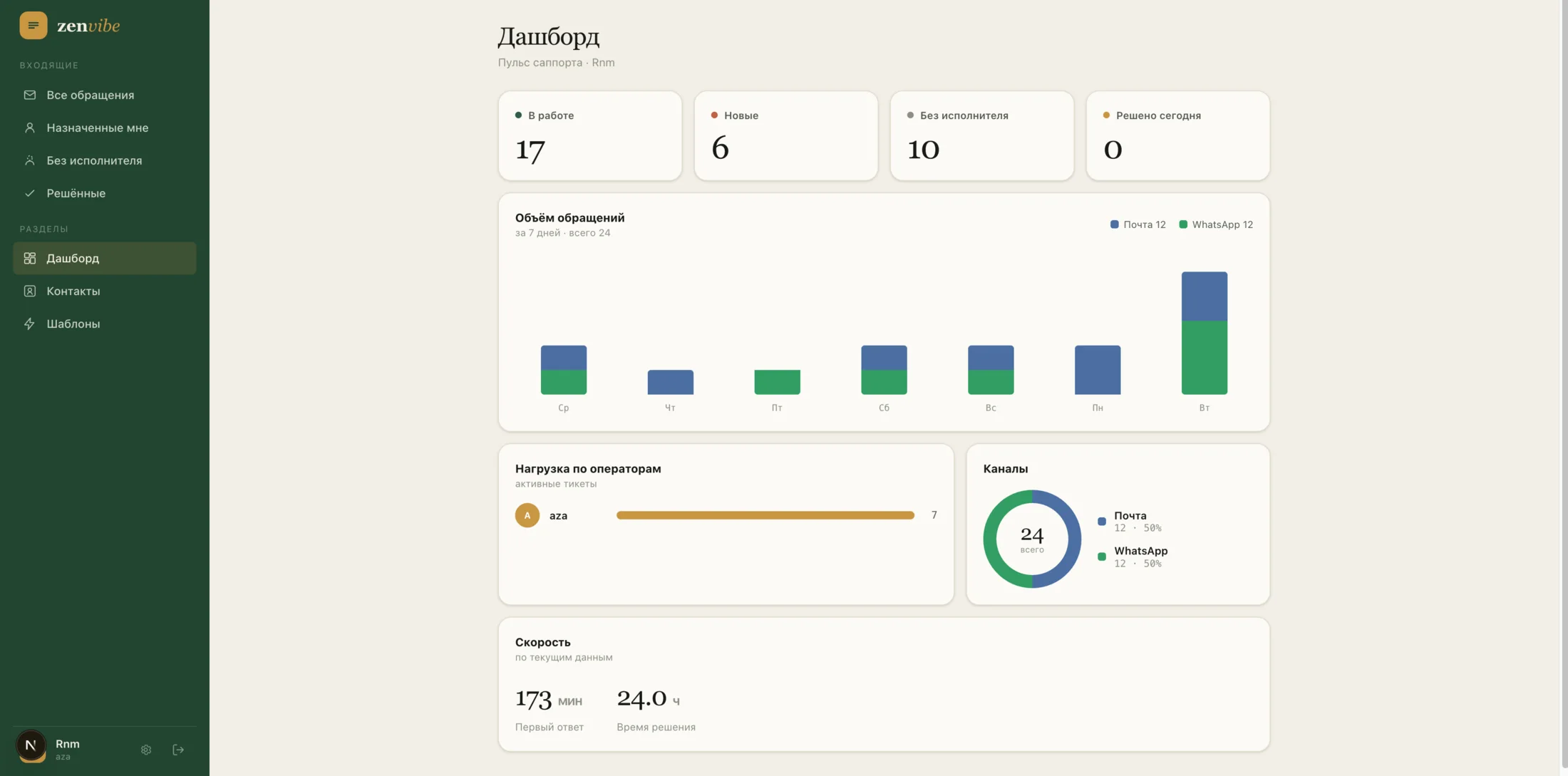Click the Почта swatch in Каналы card
The image size is (1568, 776).
[1102, 522]
